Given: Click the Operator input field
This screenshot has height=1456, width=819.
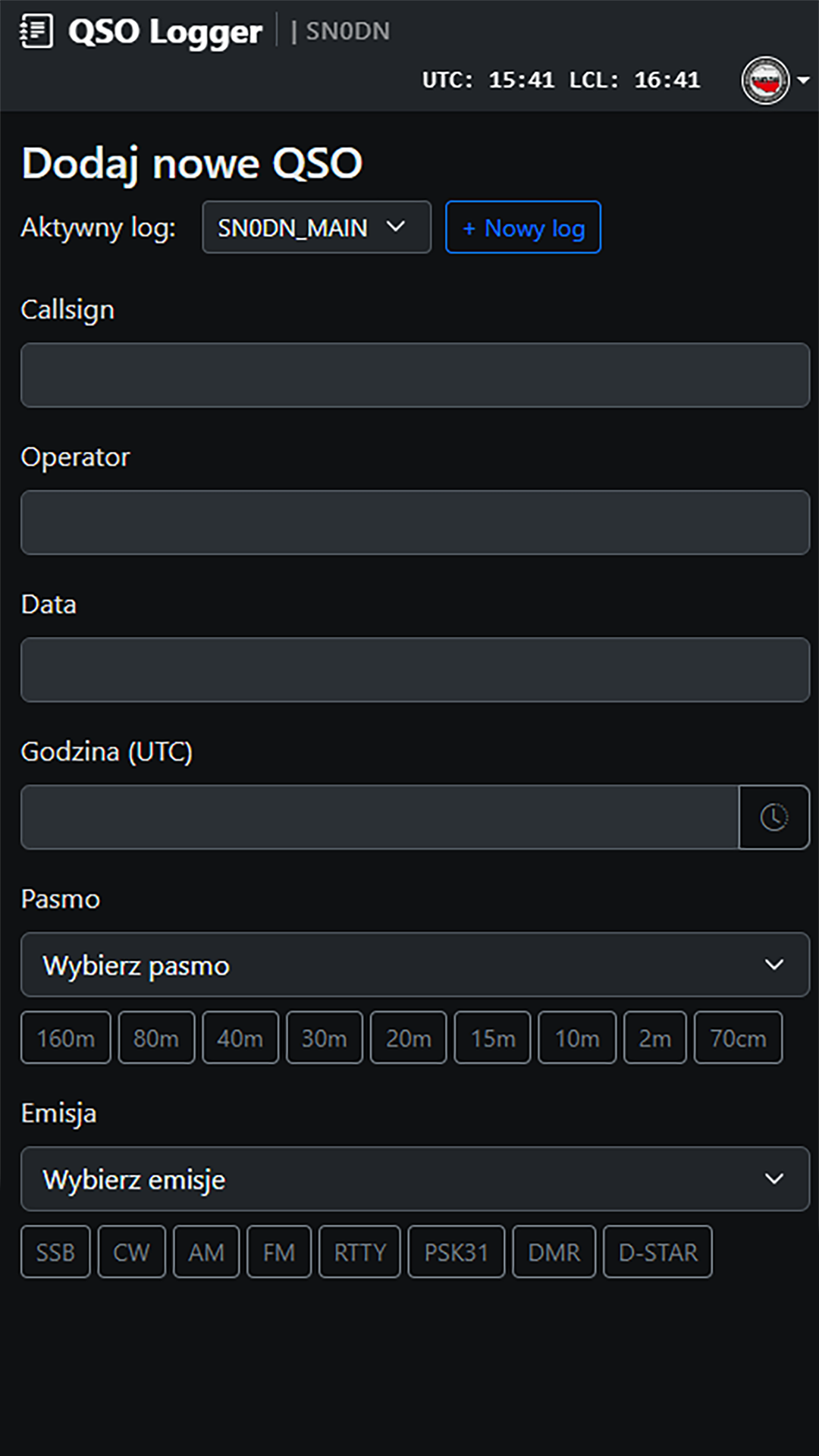Looking at the screenshot, I should point(415,522).
